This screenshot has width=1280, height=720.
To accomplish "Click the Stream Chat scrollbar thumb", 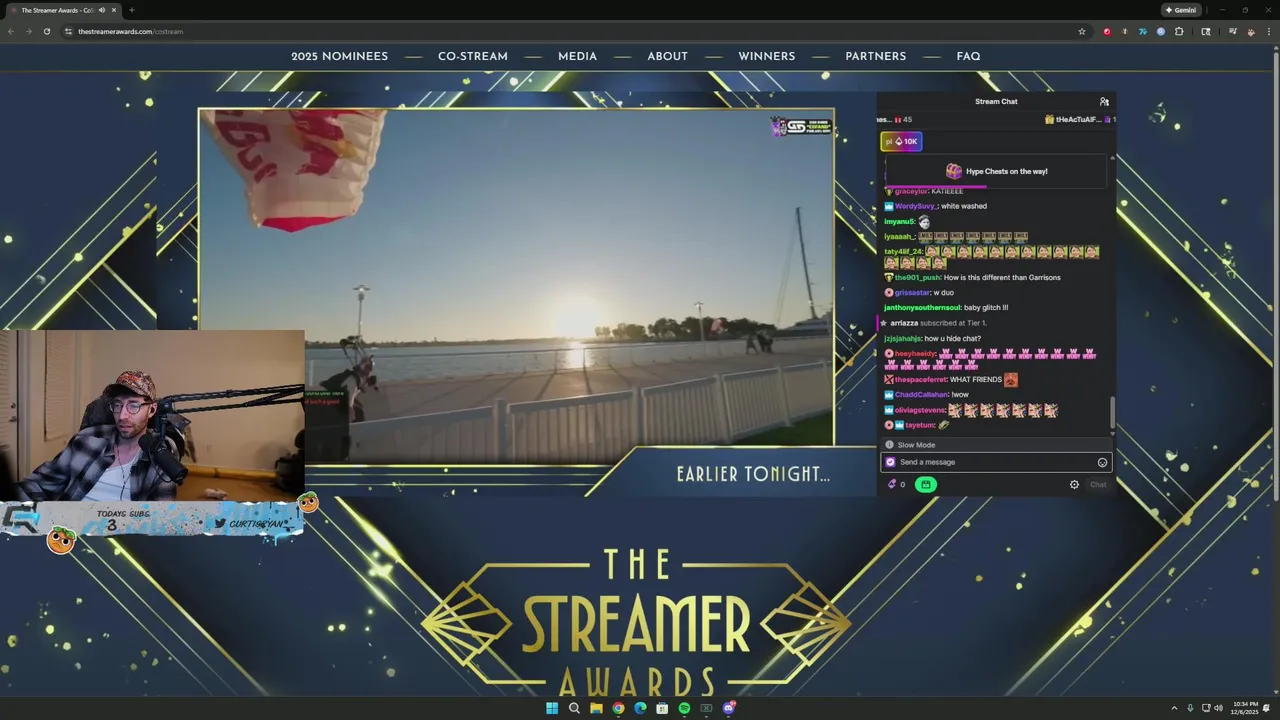I will 1112,412.
